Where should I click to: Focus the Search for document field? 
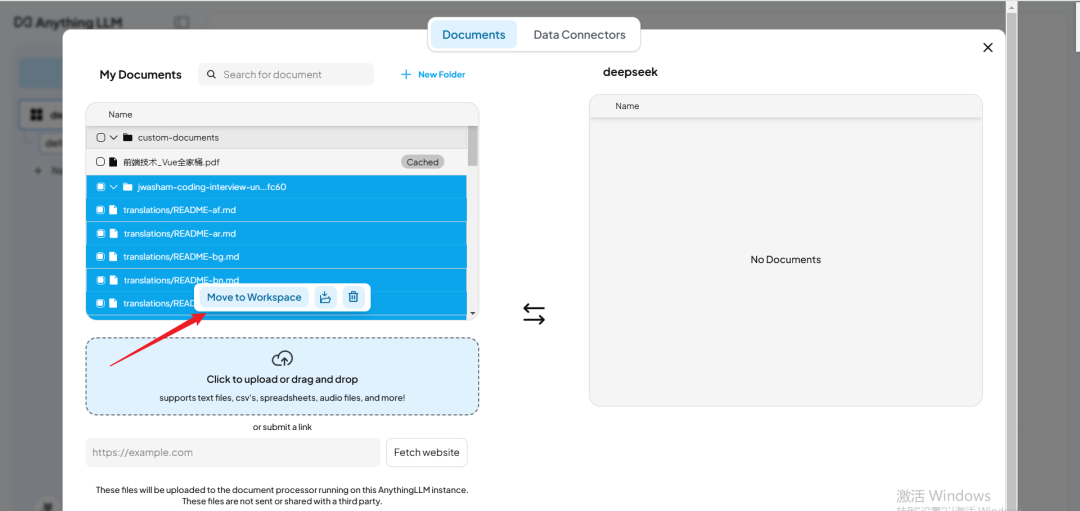(286, 74)
